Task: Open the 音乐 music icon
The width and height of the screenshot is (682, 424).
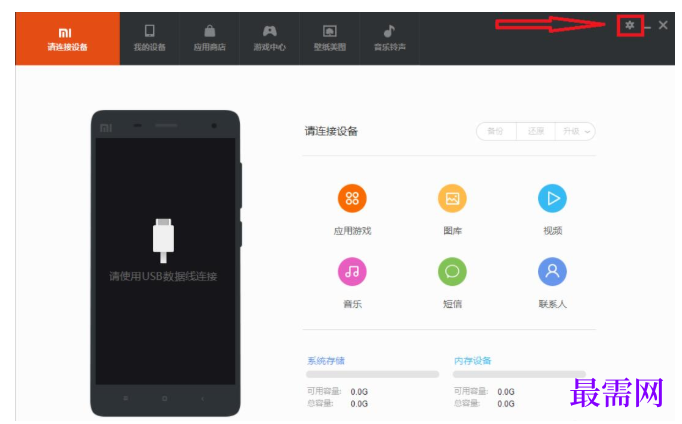Action: [352, 272]
